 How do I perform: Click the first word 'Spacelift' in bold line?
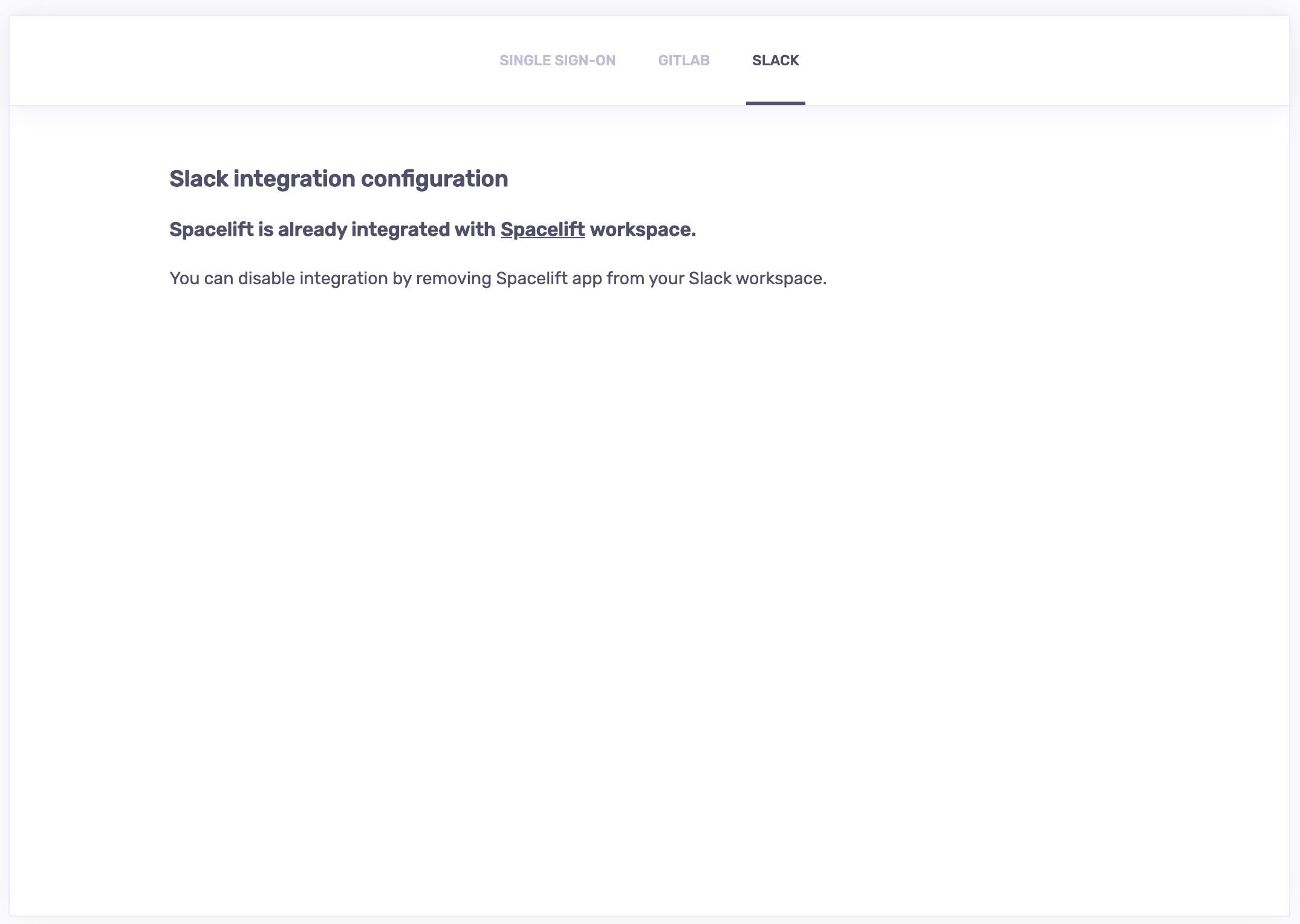pyautogui.click(x=211, y=230)
